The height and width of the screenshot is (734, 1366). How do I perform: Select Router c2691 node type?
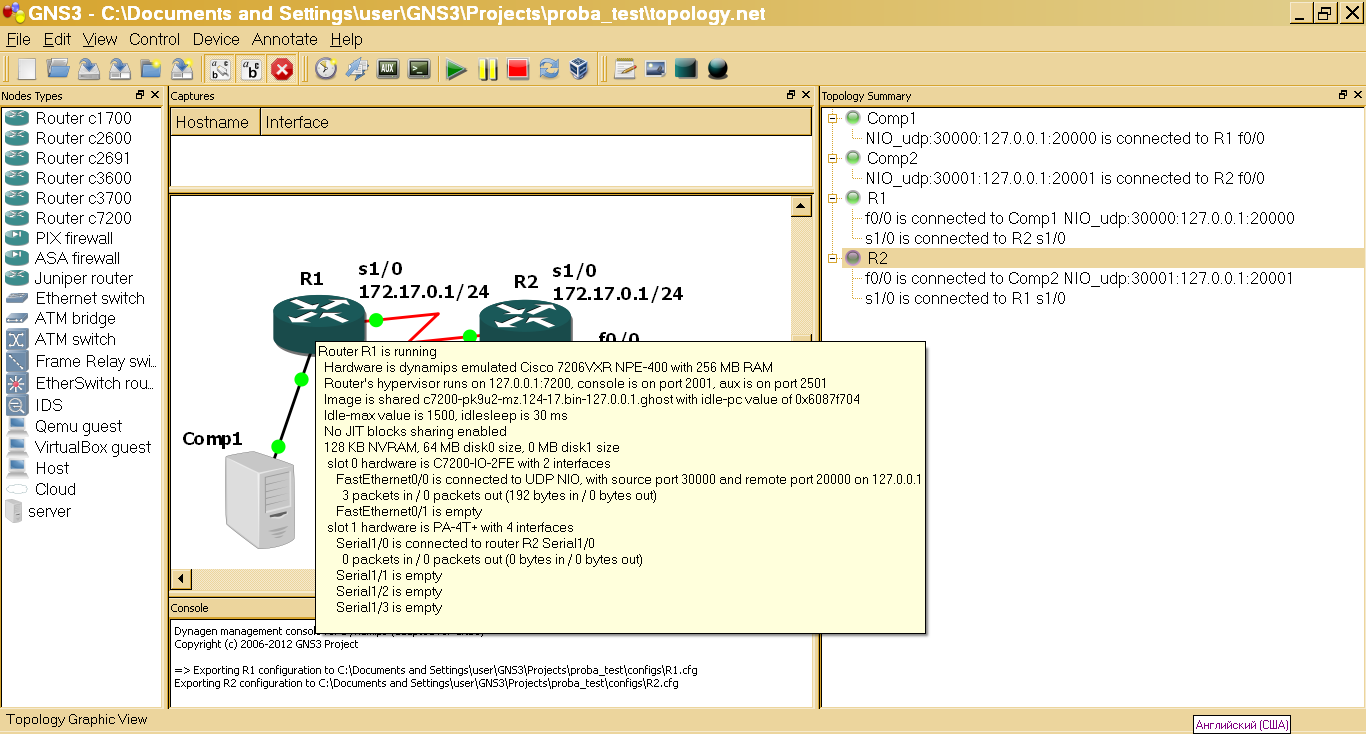(x=81, y=158)
